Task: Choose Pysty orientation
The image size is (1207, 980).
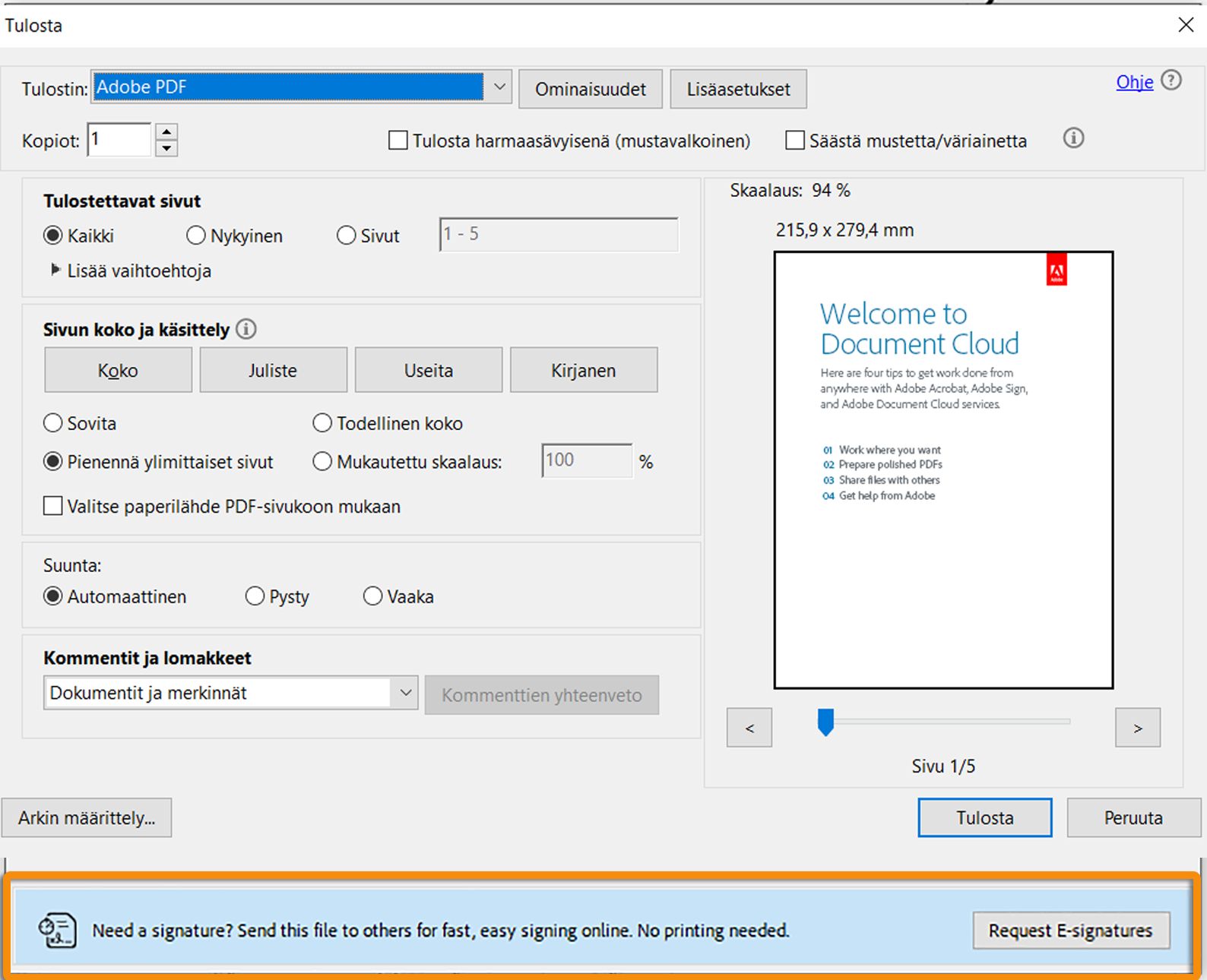Action: pyautogui.click(x=255, y=596)
